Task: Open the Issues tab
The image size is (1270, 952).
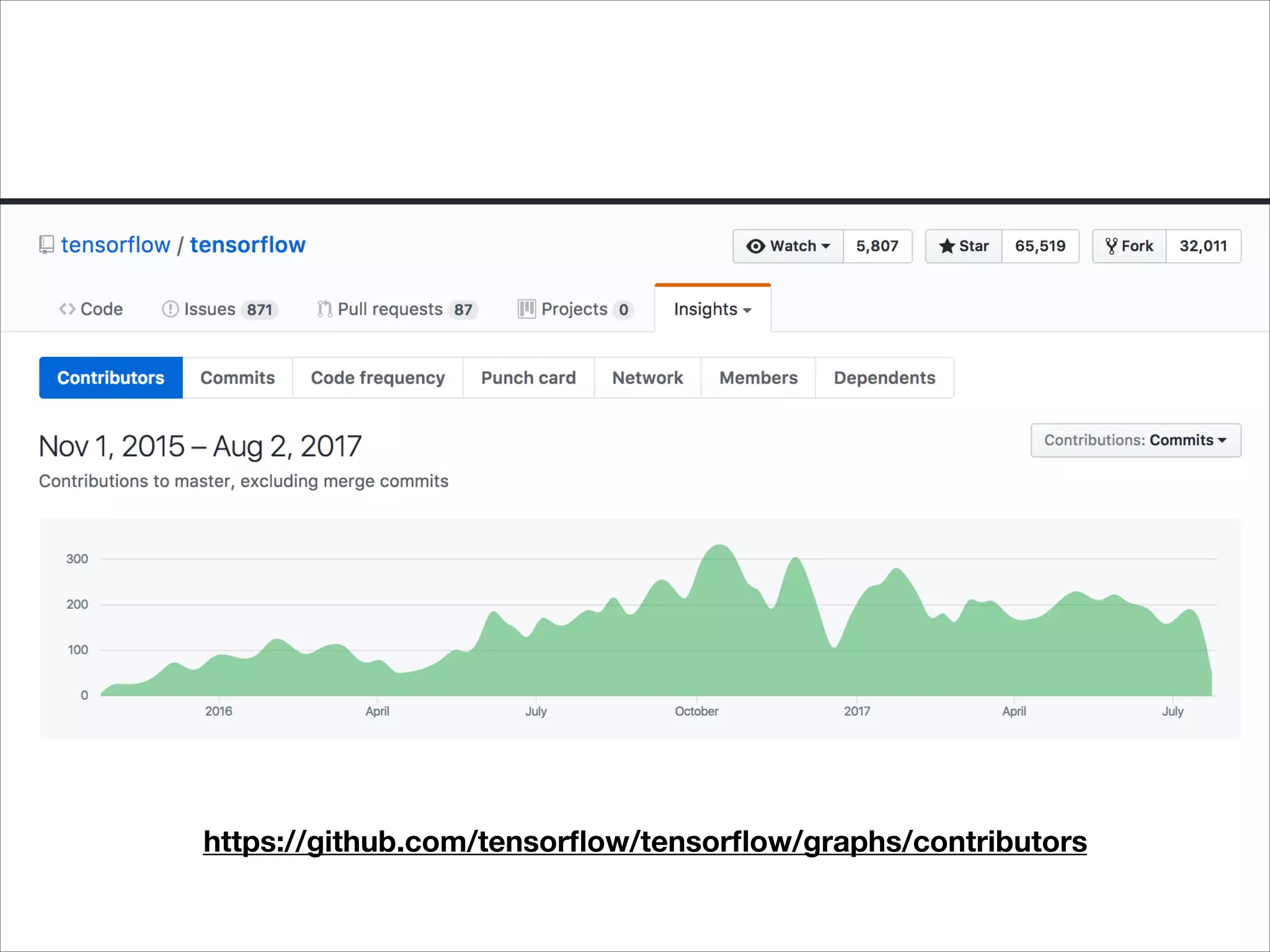Action: (220, 309)
